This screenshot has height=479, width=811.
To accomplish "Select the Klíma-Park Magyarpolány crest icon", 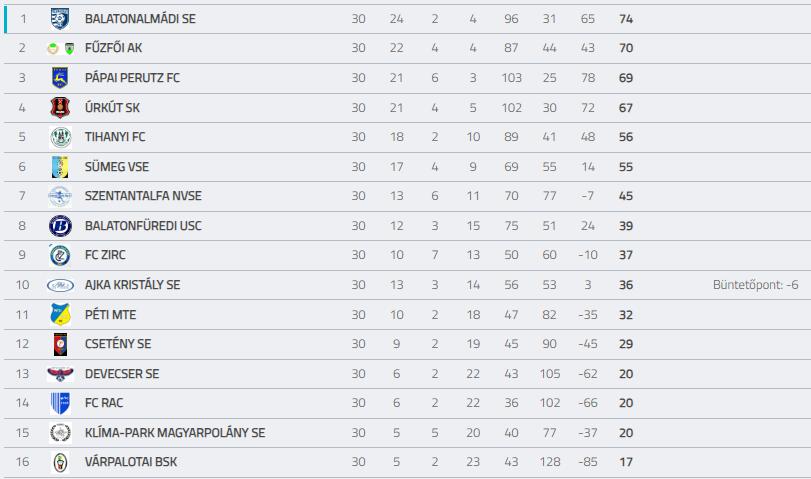I will [60, 432].
